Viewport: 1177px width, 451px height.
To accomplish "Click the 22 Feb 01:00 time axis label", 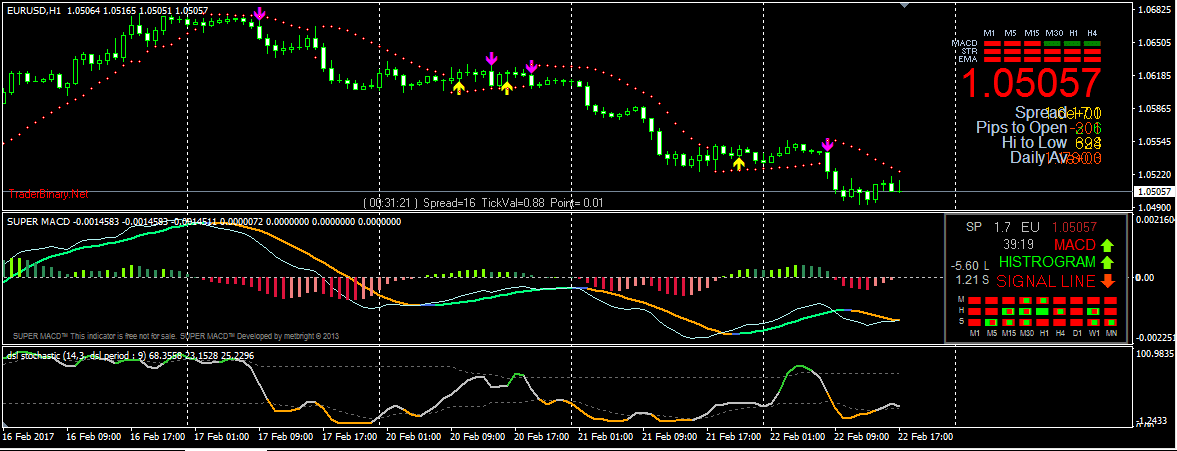I will coord(797,438).
